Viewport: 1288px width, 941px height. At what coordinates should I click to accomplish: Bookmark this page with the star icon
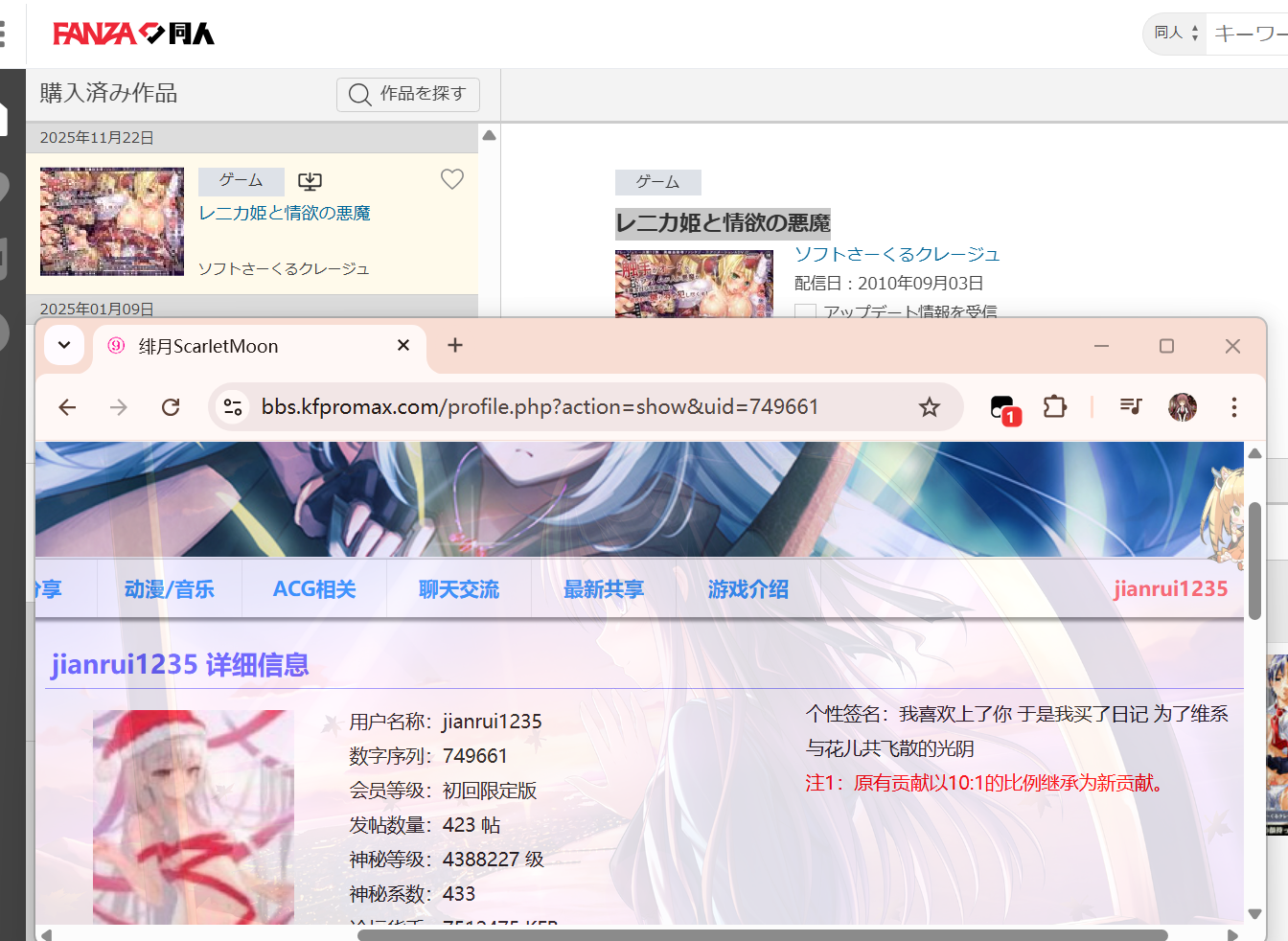(x=929, y=407)
